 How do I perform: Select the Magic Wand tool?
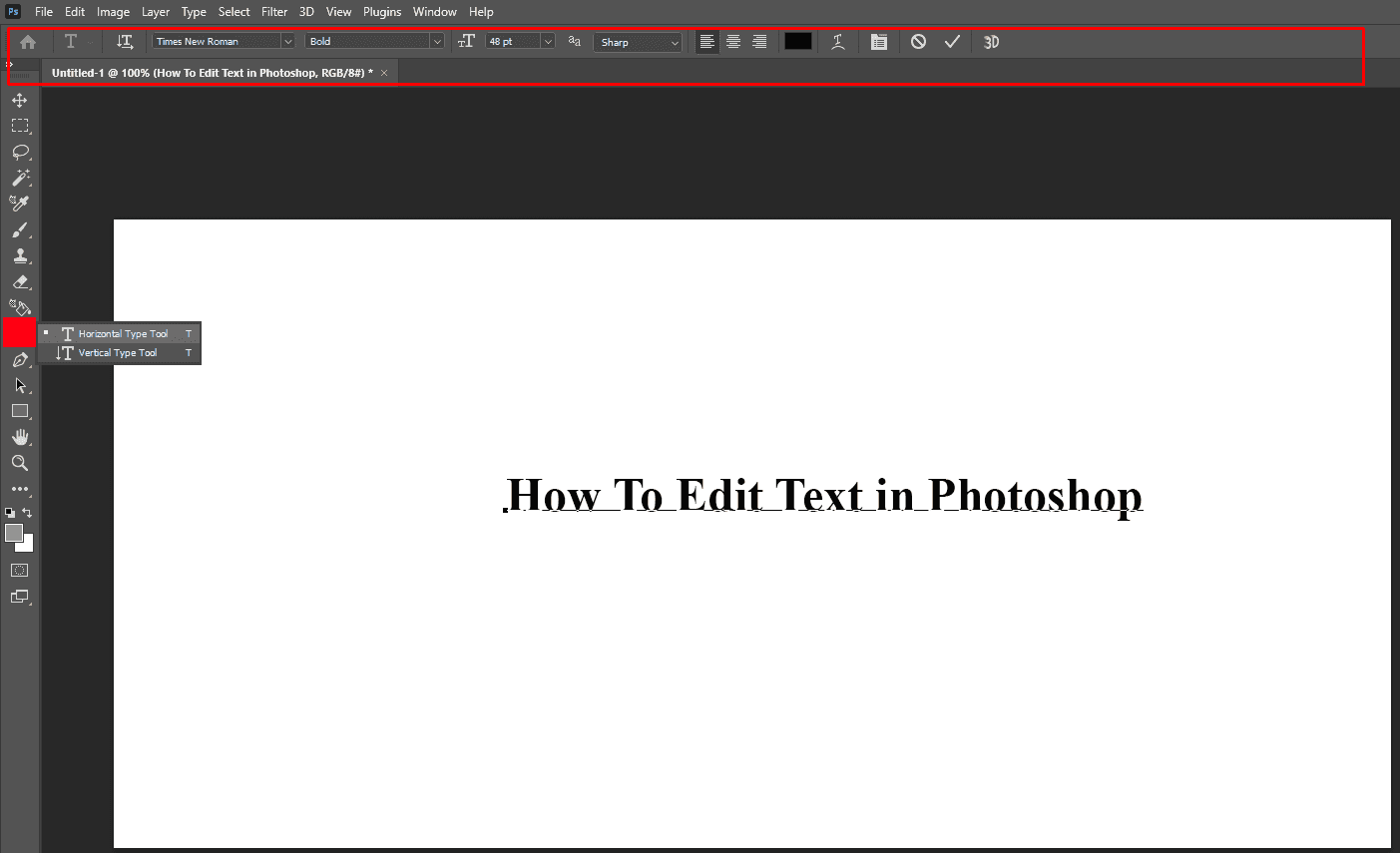click(20, 178)
